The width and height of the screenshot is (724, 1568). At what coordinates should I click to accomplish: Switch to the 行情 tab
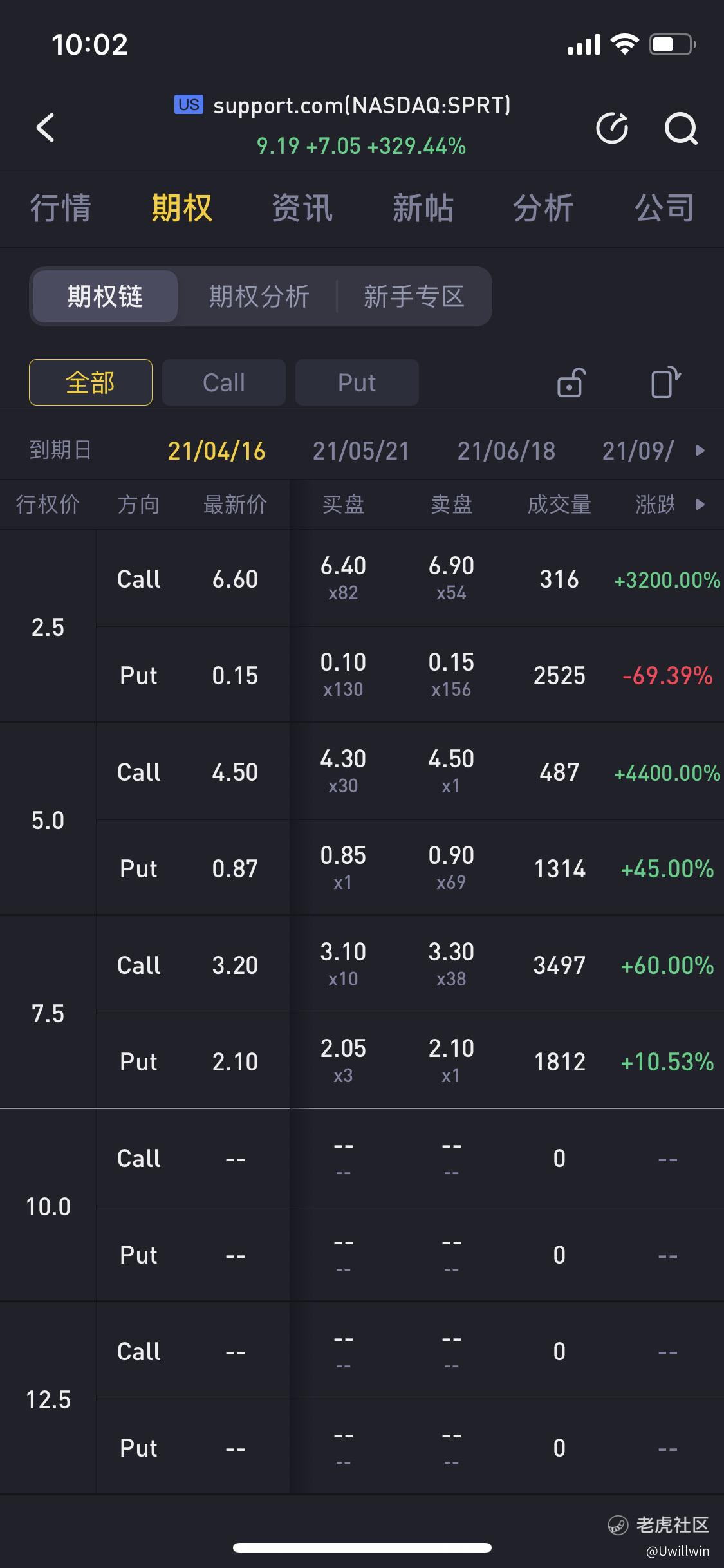60,208
